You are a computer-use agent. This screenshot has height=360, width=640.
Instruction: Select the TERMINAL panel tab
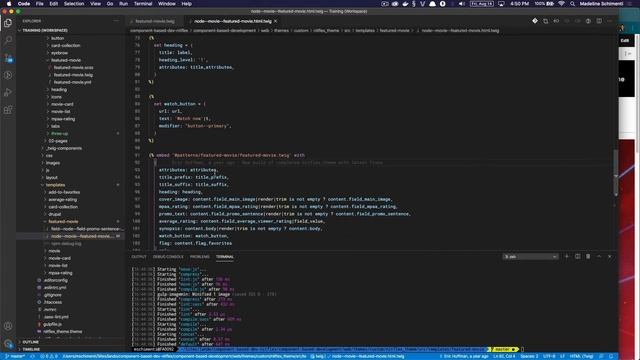[225, 257]
